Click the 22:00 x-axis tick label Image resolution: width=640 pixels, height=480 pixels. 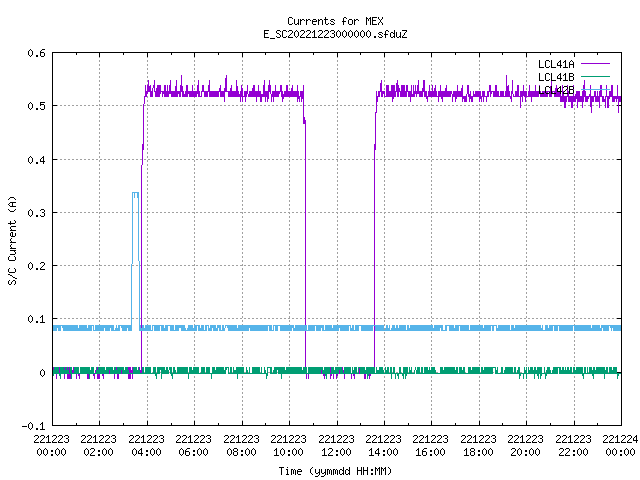[573, 452]
